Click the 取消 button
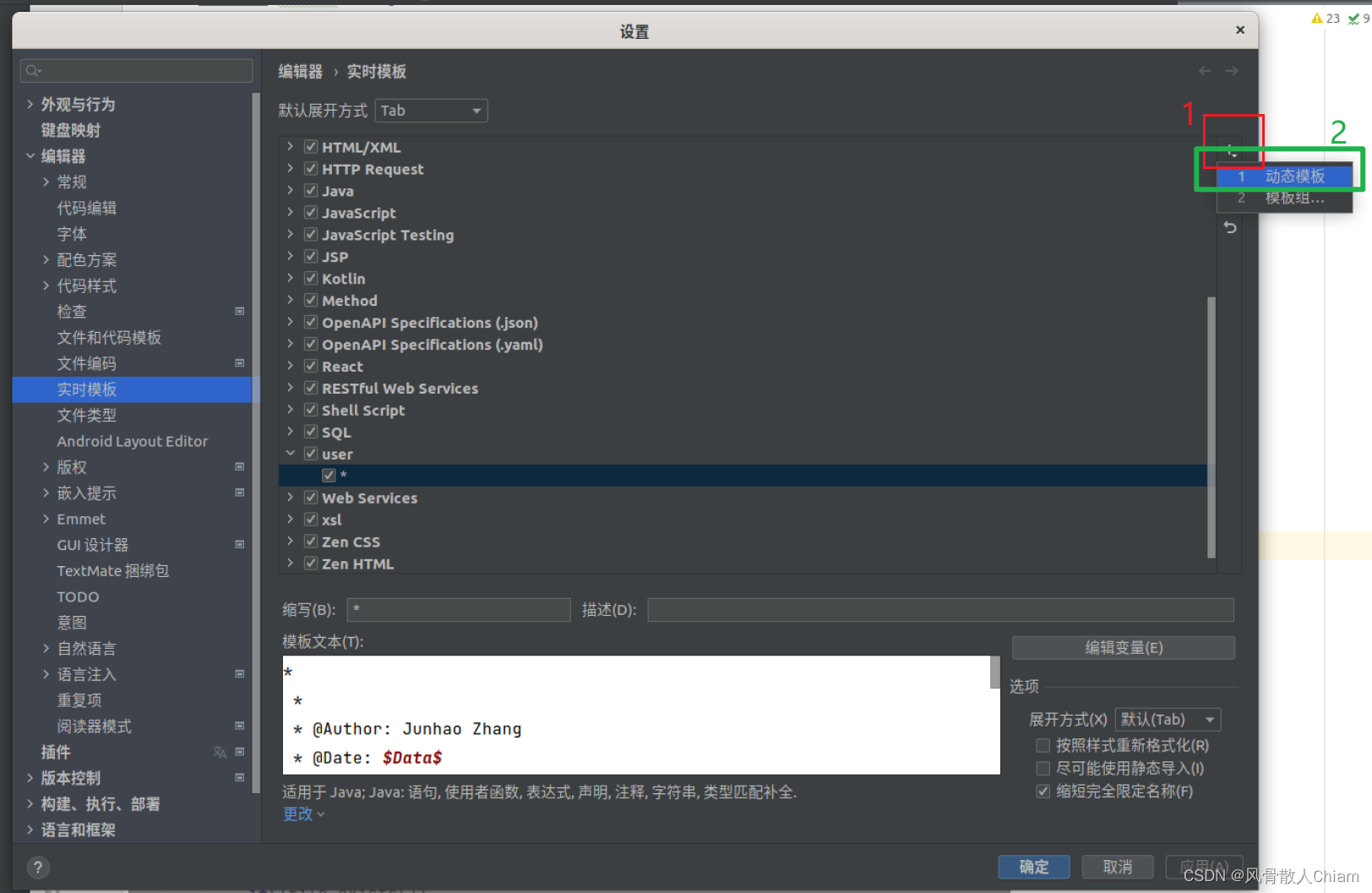 [x=1118, y=867]
